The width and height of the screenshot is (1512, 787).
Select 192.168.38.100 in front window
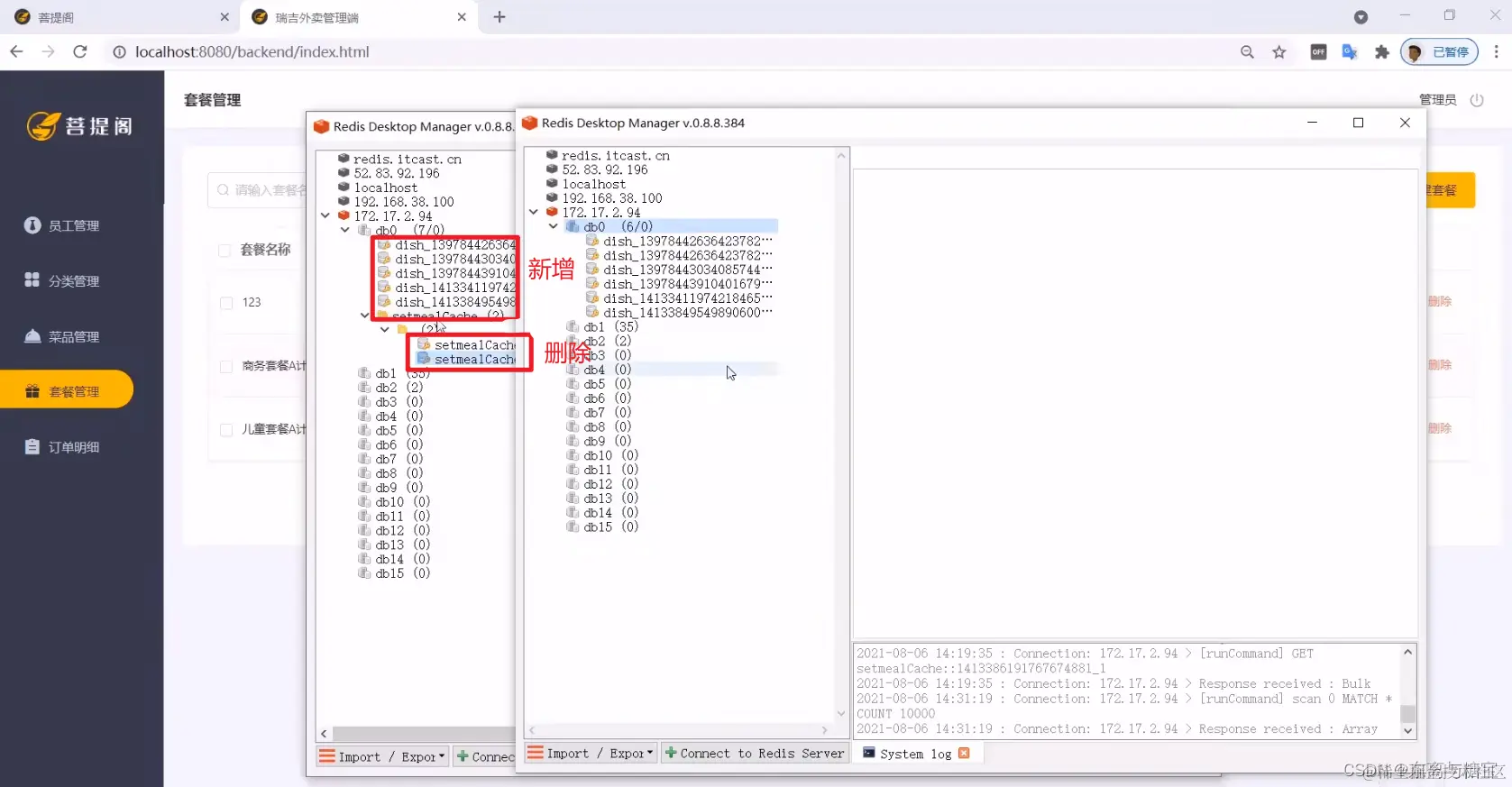612,198
